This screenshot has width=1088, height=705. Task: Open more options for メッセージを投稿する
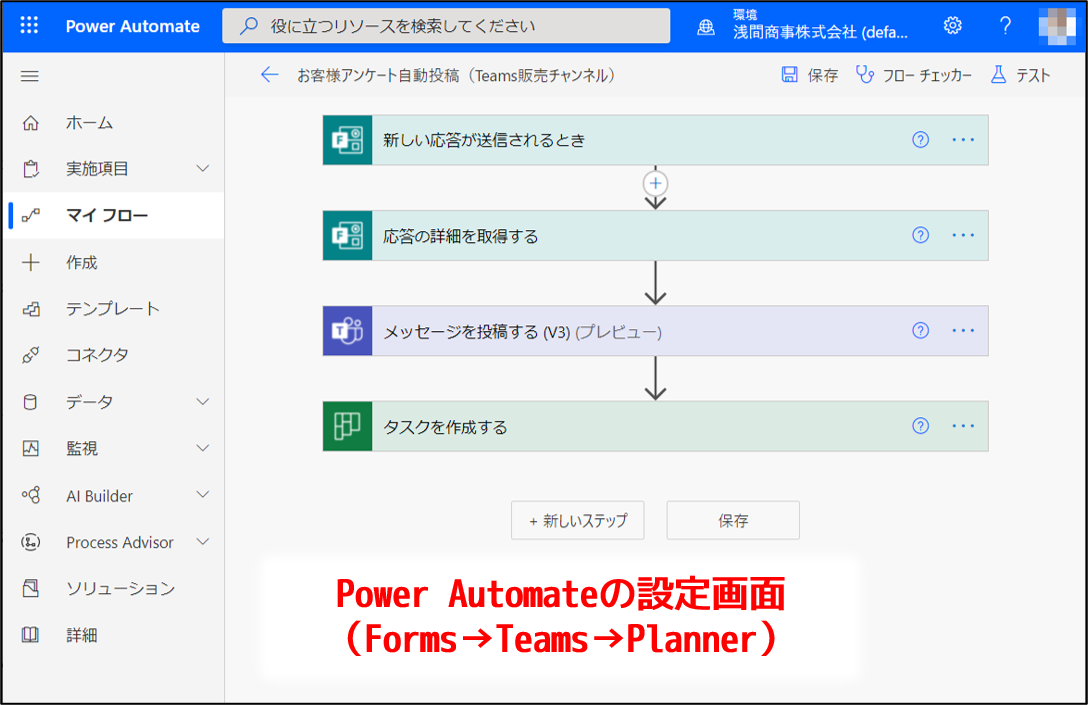coord(963,330)
